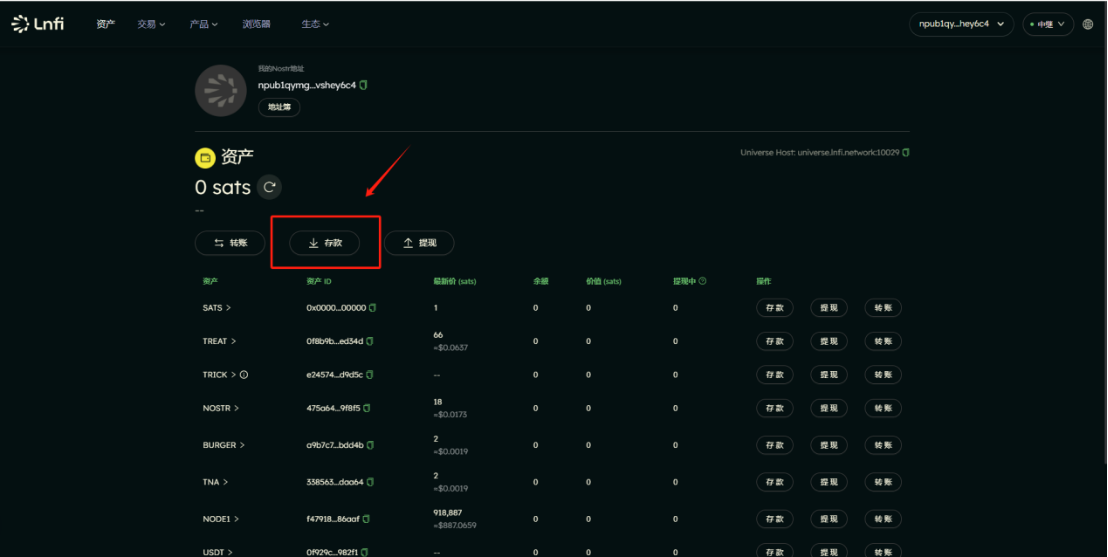Deposit TREAT using its row 存款 button

774,341
